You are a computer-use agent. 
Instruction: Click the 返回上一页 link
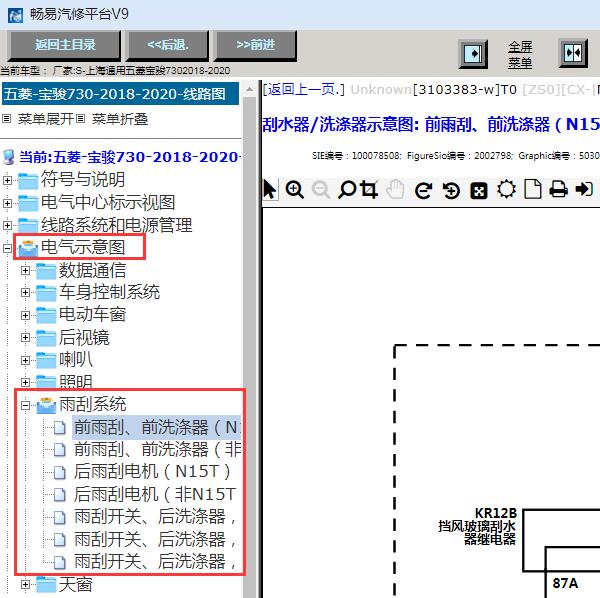[x=303, y=89]
